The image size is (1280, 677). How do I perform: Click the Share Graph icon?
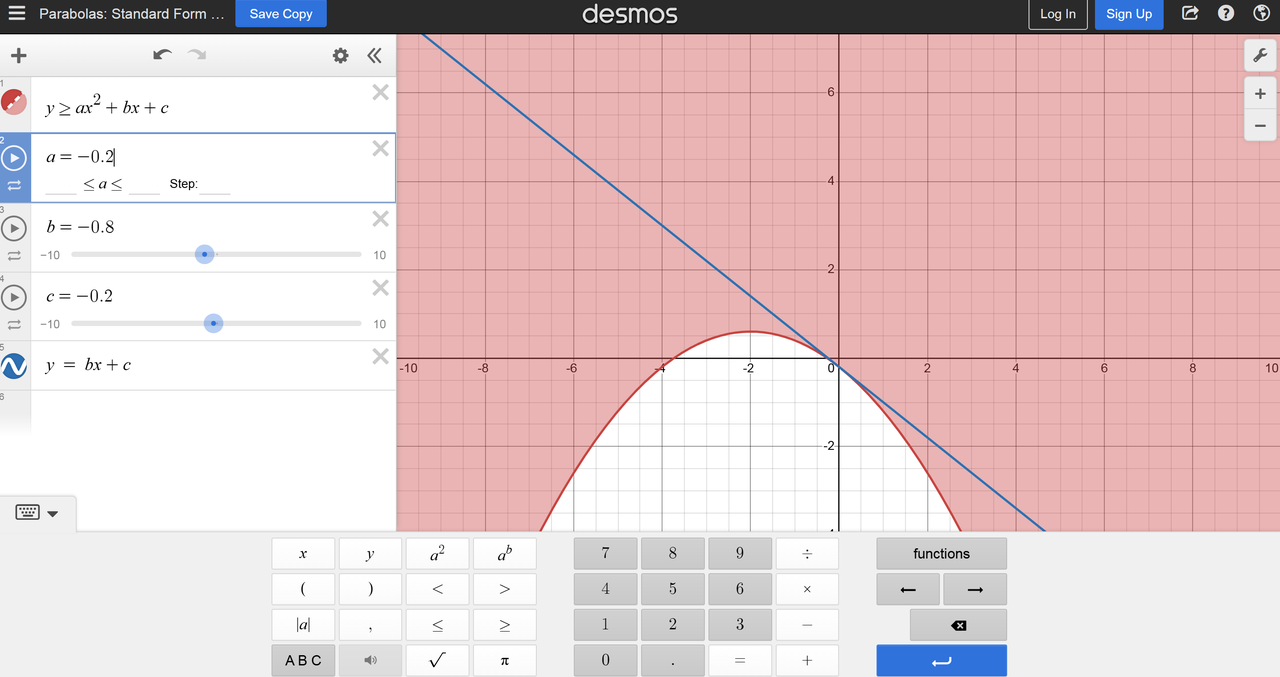point(1190,14)
